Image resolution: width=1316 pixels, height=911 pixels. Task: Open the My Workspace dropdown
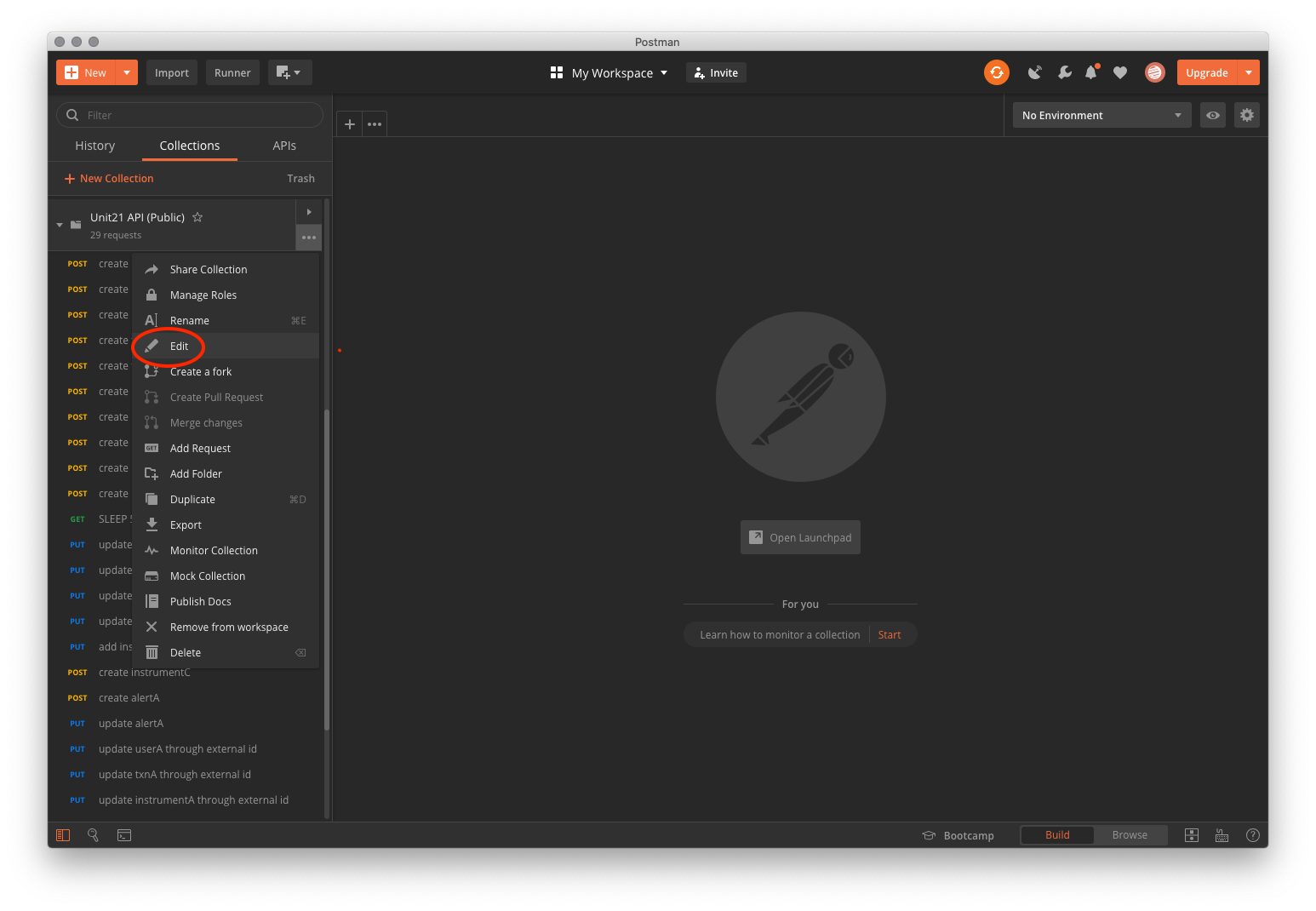coord(609,72)
